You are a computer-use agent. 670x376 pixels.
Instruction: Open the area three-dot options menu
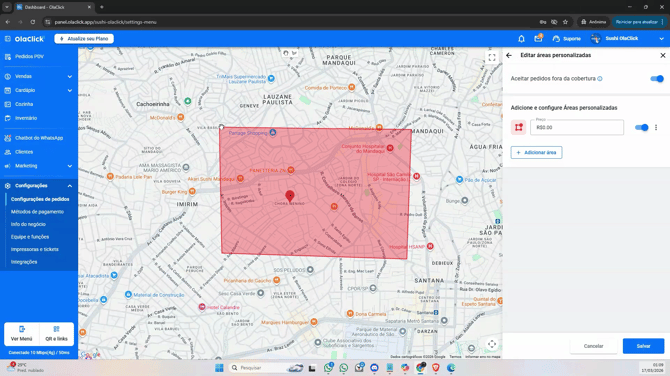click(x=656, y=127)
